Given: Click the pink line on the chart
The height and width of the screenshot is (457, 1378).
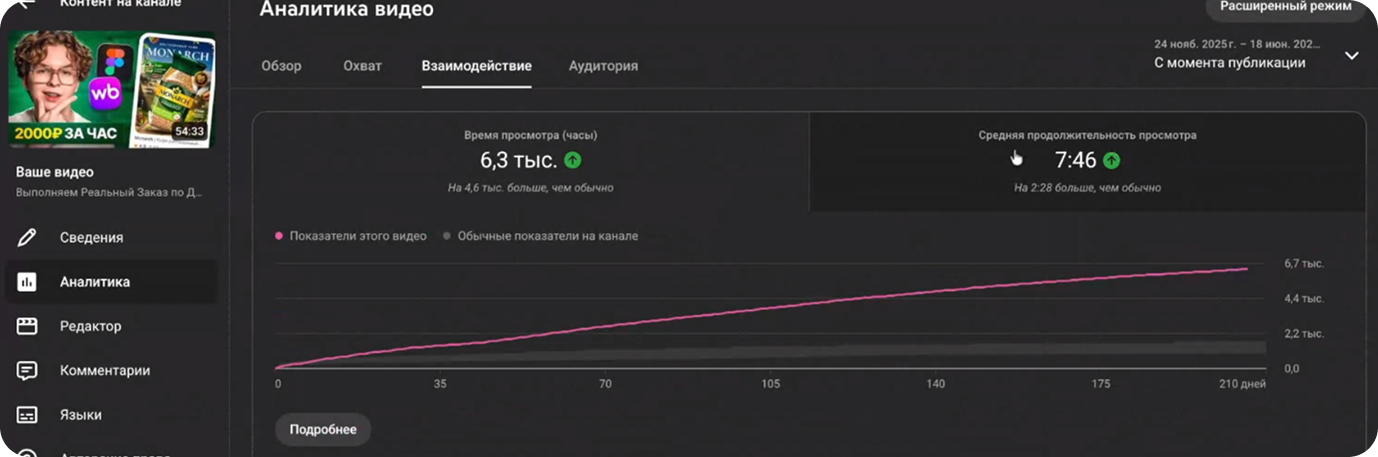Looking at the screenshot, I should point(760,310).
